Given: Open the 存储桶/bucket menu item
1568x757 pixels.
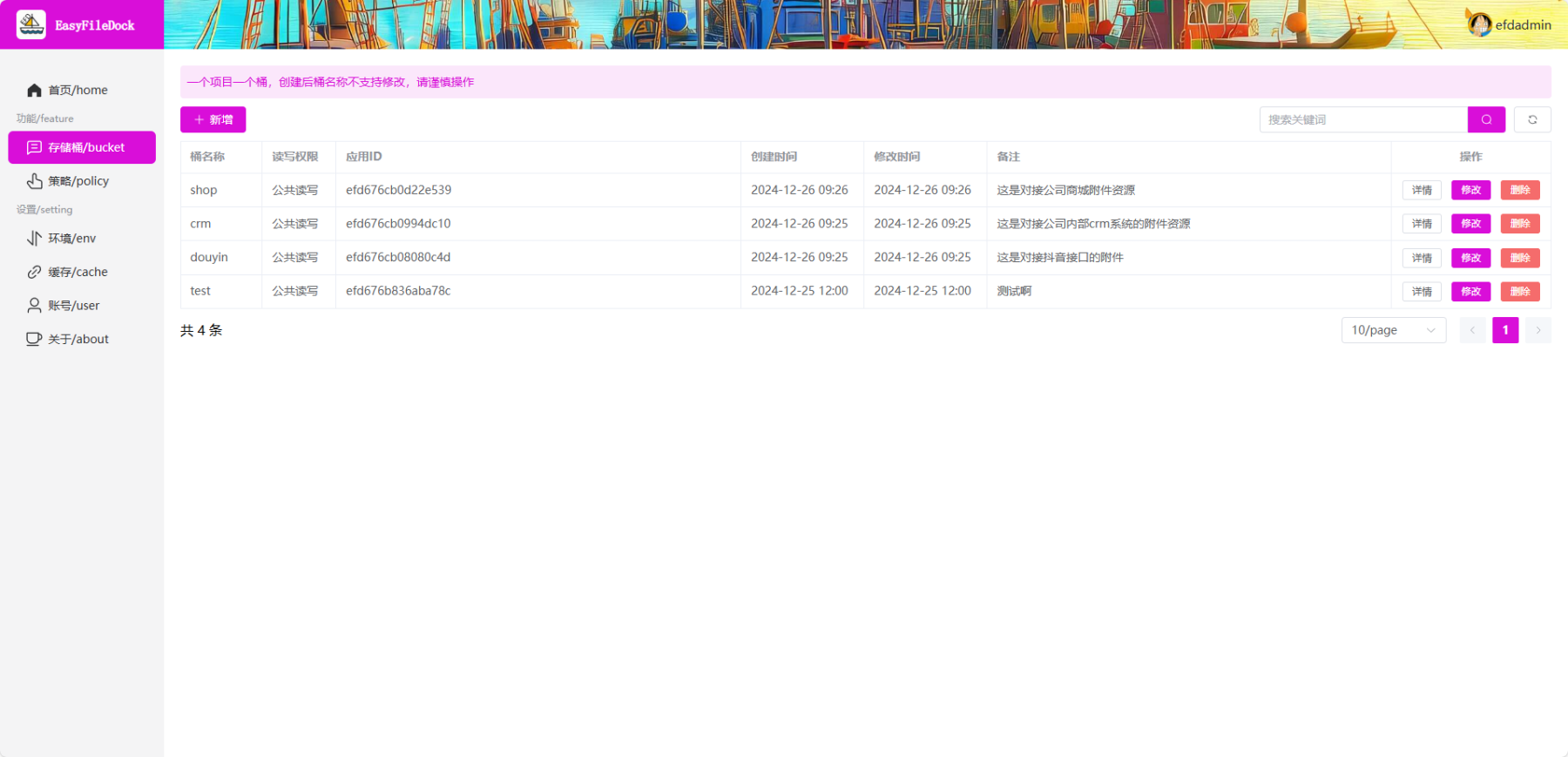Looking at the screenshot, I should click(82, 147).
